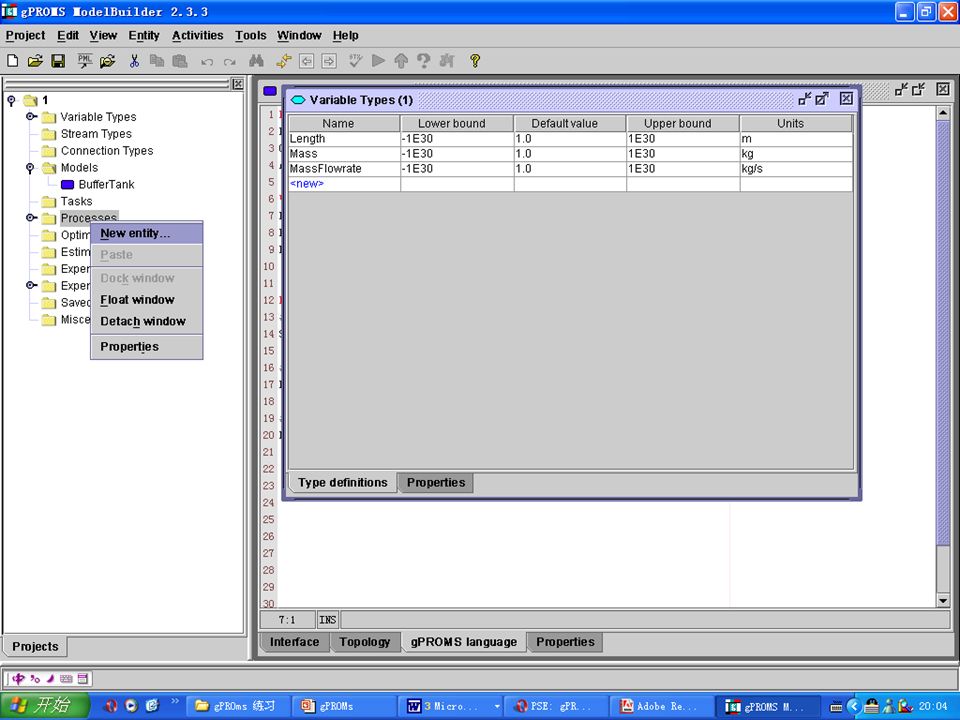The image size is (960, 720).
Task: Open the Activities menu
Action: click(197, 36)
